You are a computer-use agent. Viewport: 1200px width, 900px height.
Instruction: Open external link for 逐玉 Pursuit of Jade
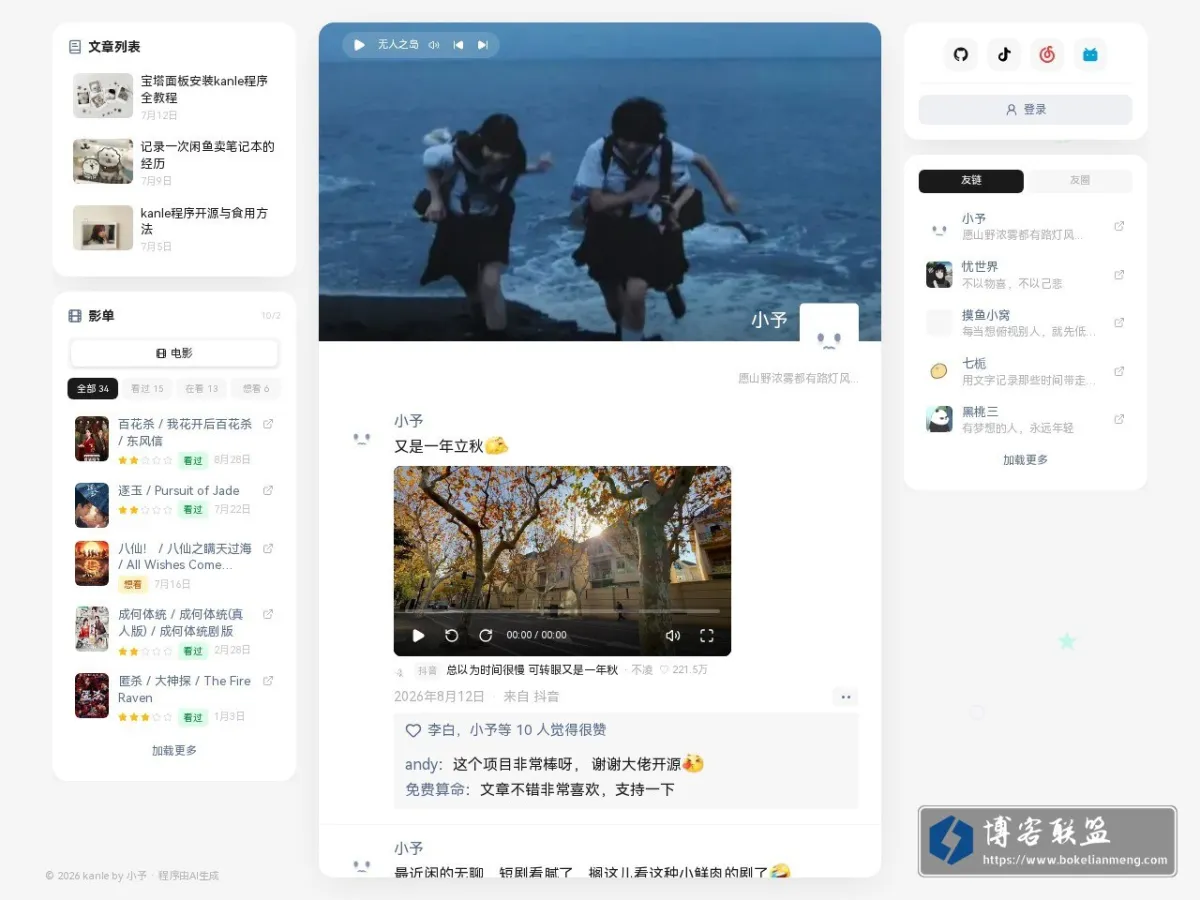(x=268, y=490)
